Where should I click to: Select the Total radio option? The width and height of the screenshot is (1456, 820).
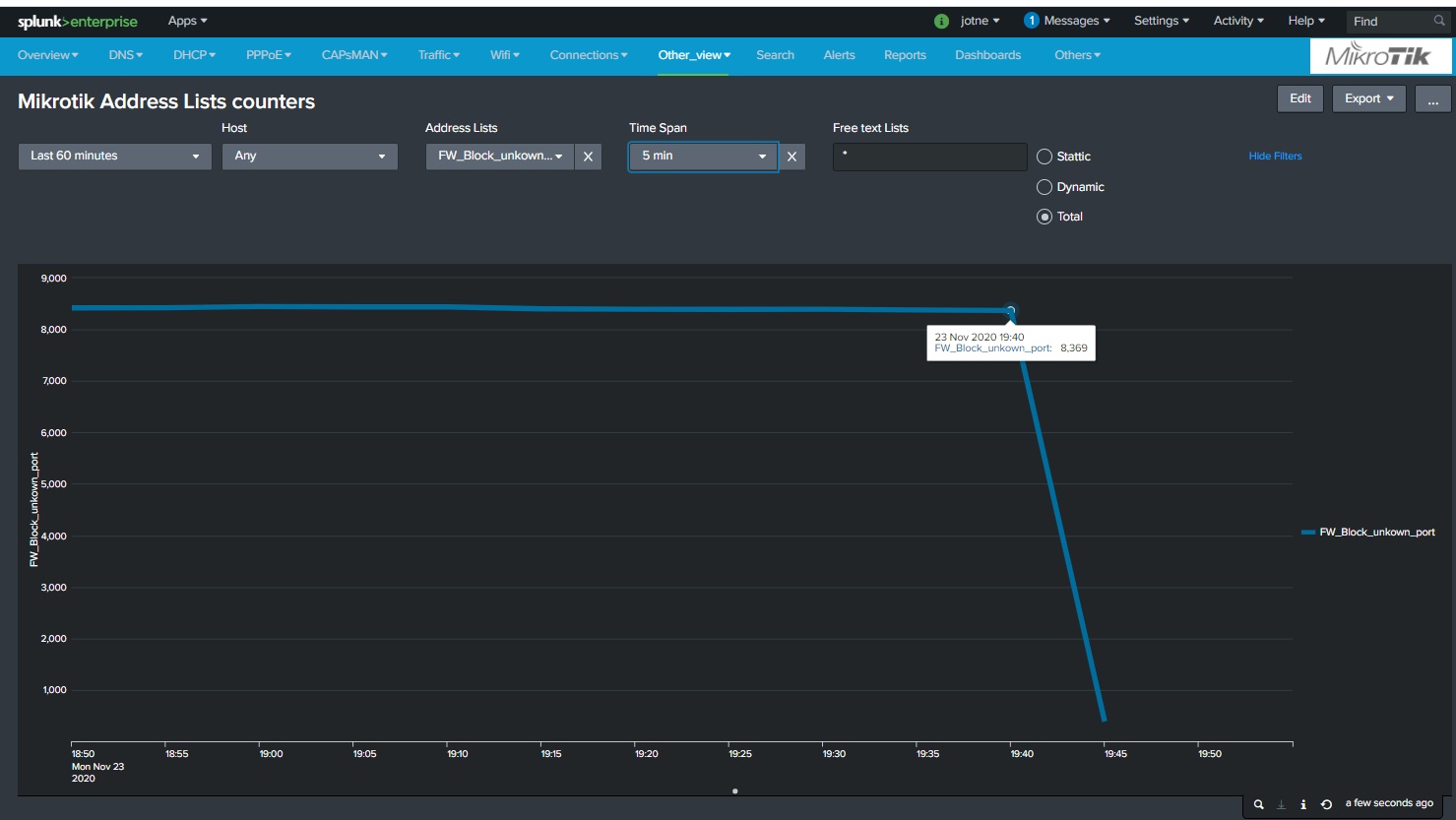[x=1045, y=217]
